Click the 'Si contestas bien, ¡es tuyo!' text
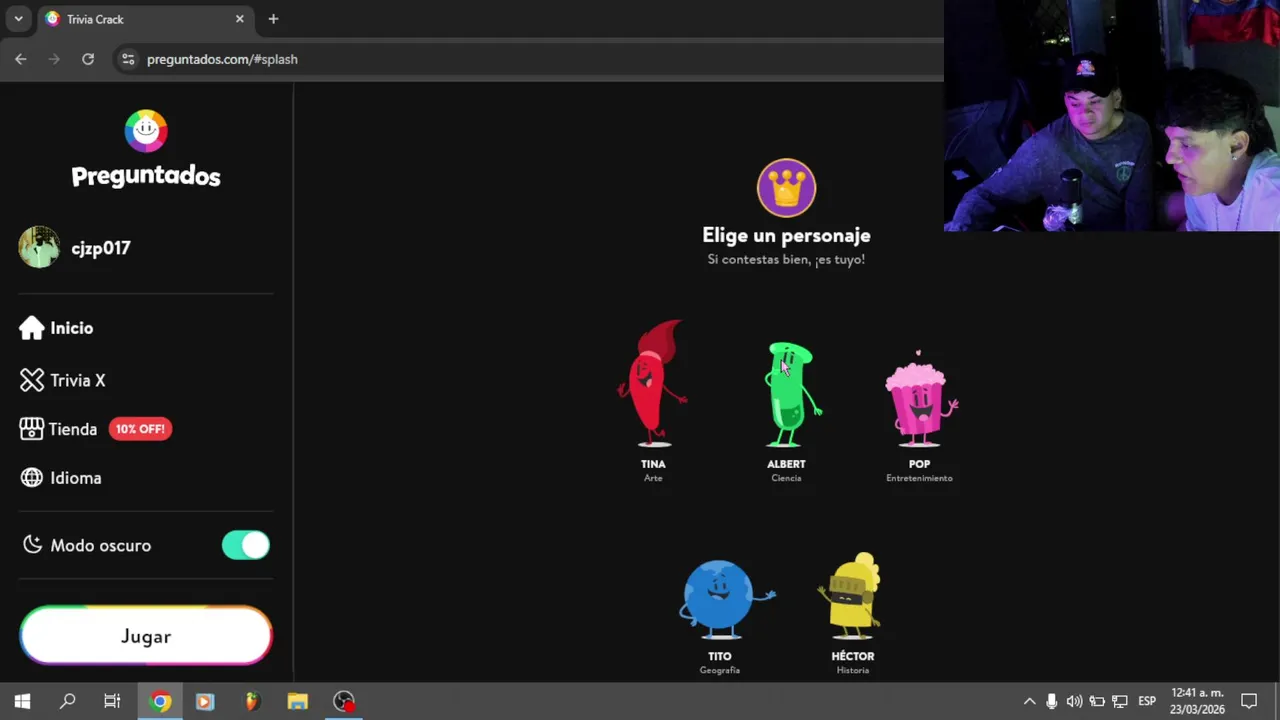Image resolution: width=1280 pixels, height=720 pixels. [786, 259]
